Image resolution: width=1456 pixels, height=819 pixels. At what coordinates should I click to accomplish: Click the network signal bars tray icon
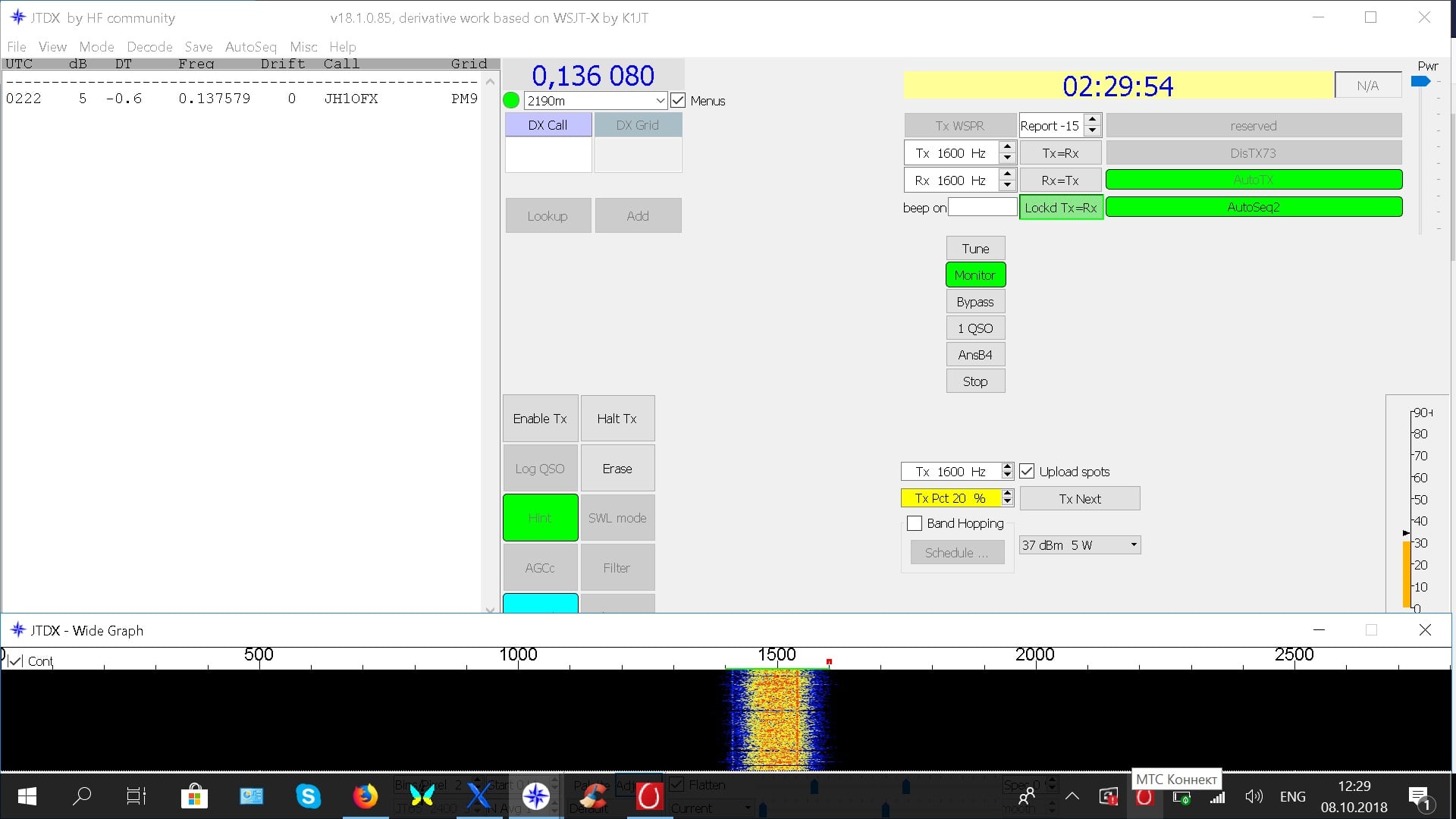pos(1217,797)
